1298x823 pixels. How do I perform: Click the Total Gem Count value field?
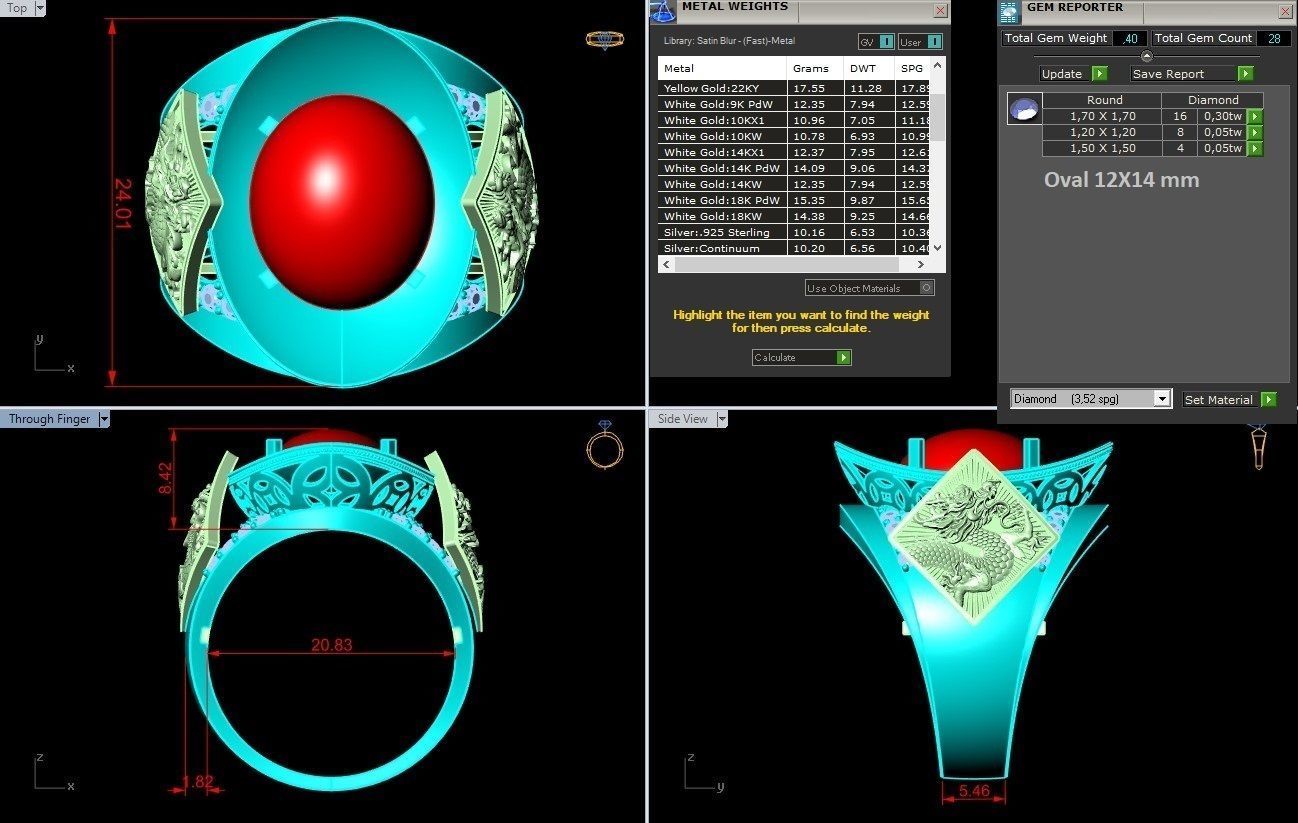1274,38
